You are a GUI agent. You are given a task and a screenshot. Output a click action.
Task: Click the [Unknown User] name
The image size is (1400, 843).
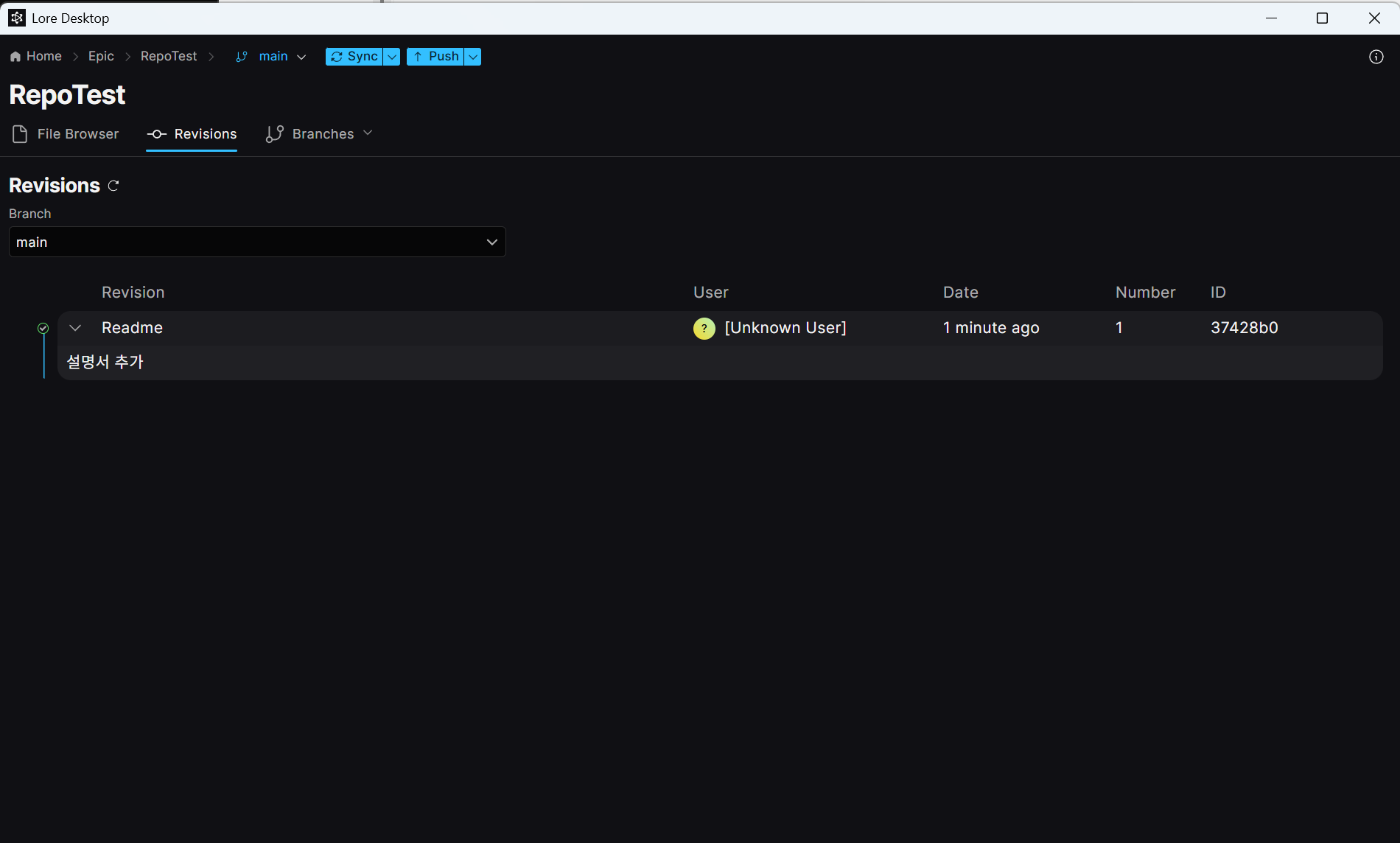[785, 328]
